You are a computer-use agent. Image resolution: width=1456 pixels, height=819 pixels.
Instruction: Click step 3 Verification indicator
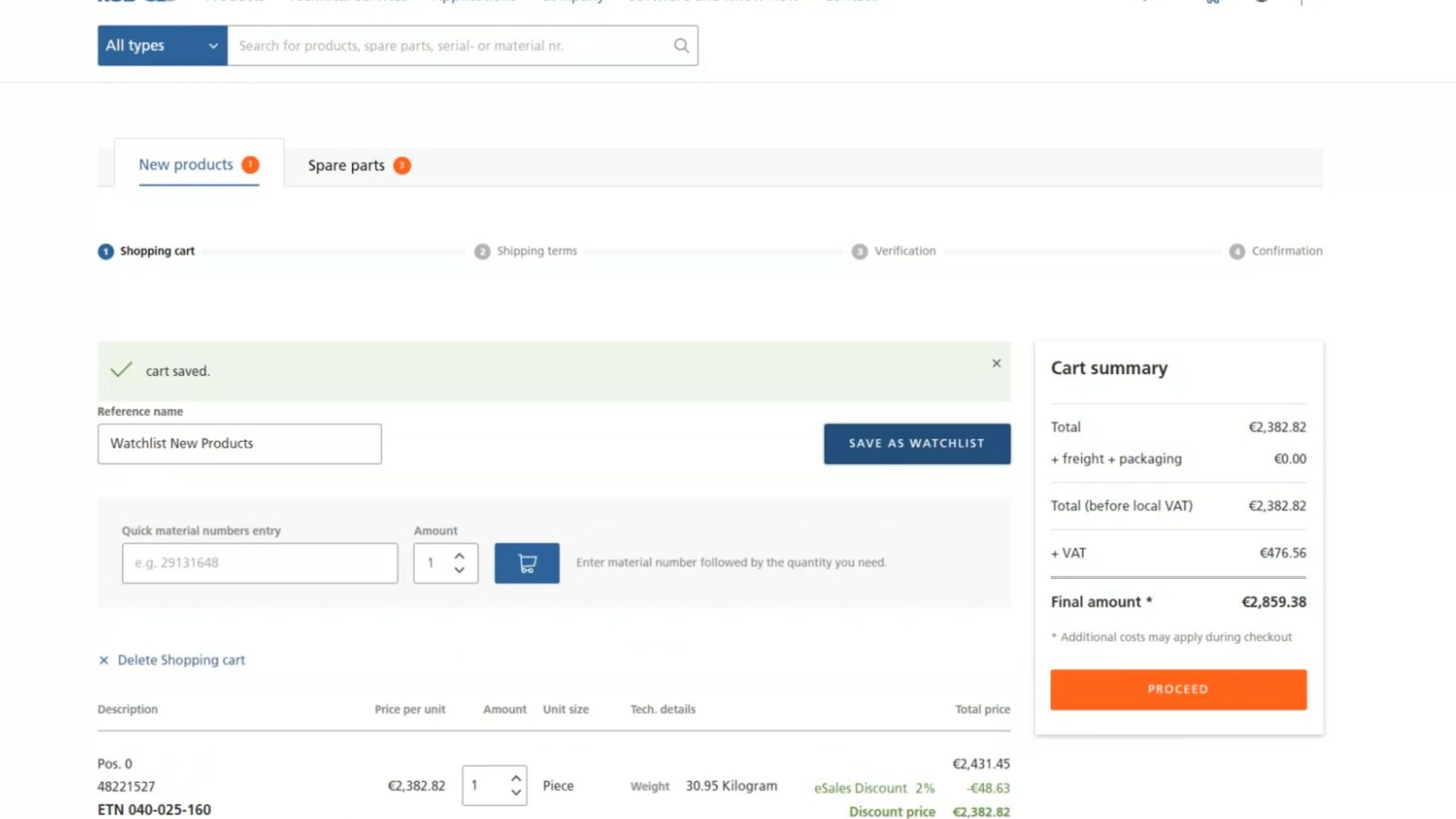[859, 252]
